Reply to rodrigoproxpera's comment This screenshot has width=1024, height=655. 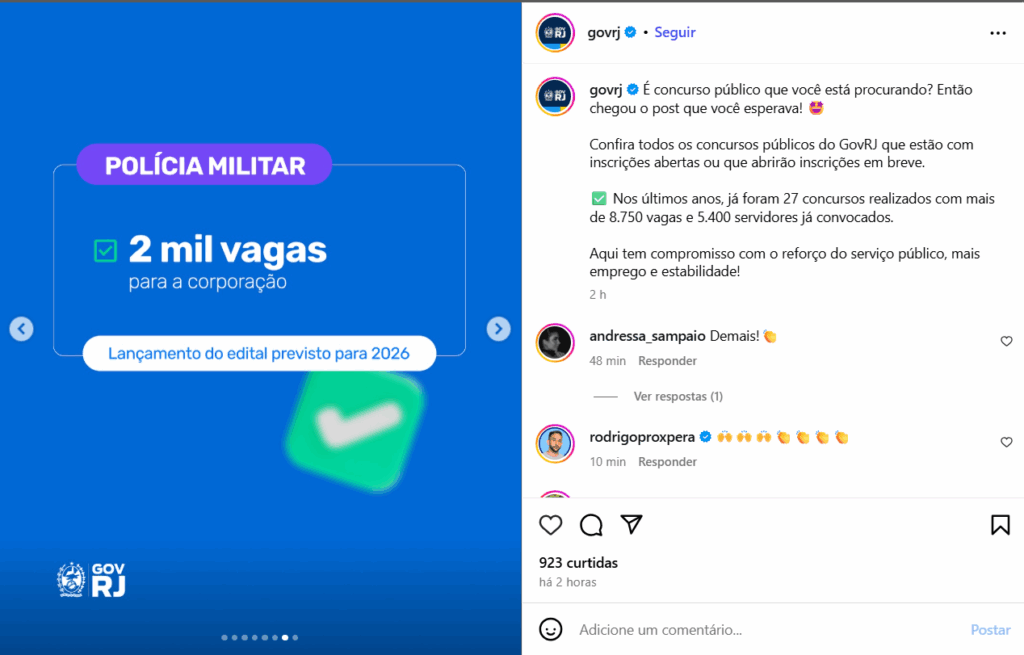667,462
